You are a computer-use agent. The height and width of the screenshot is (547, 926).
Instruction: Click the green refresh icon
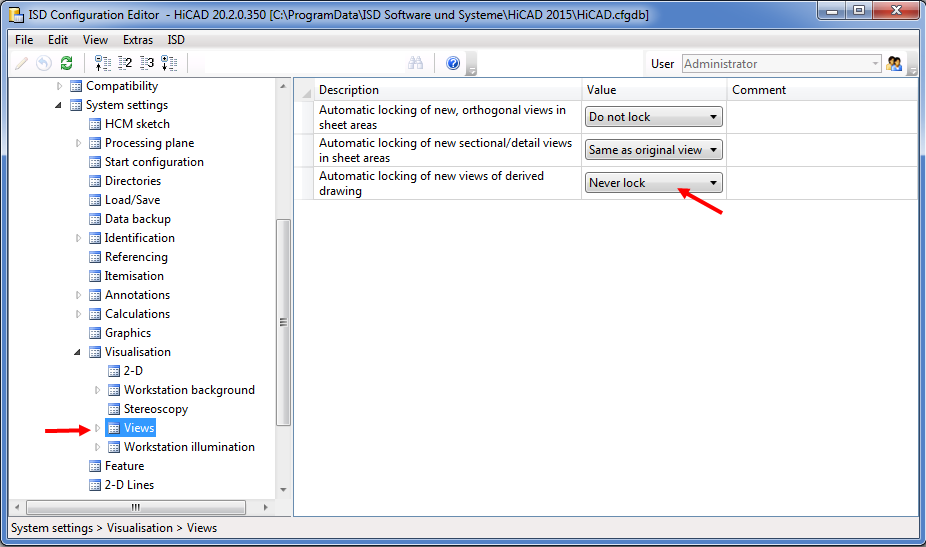(66, 63)
